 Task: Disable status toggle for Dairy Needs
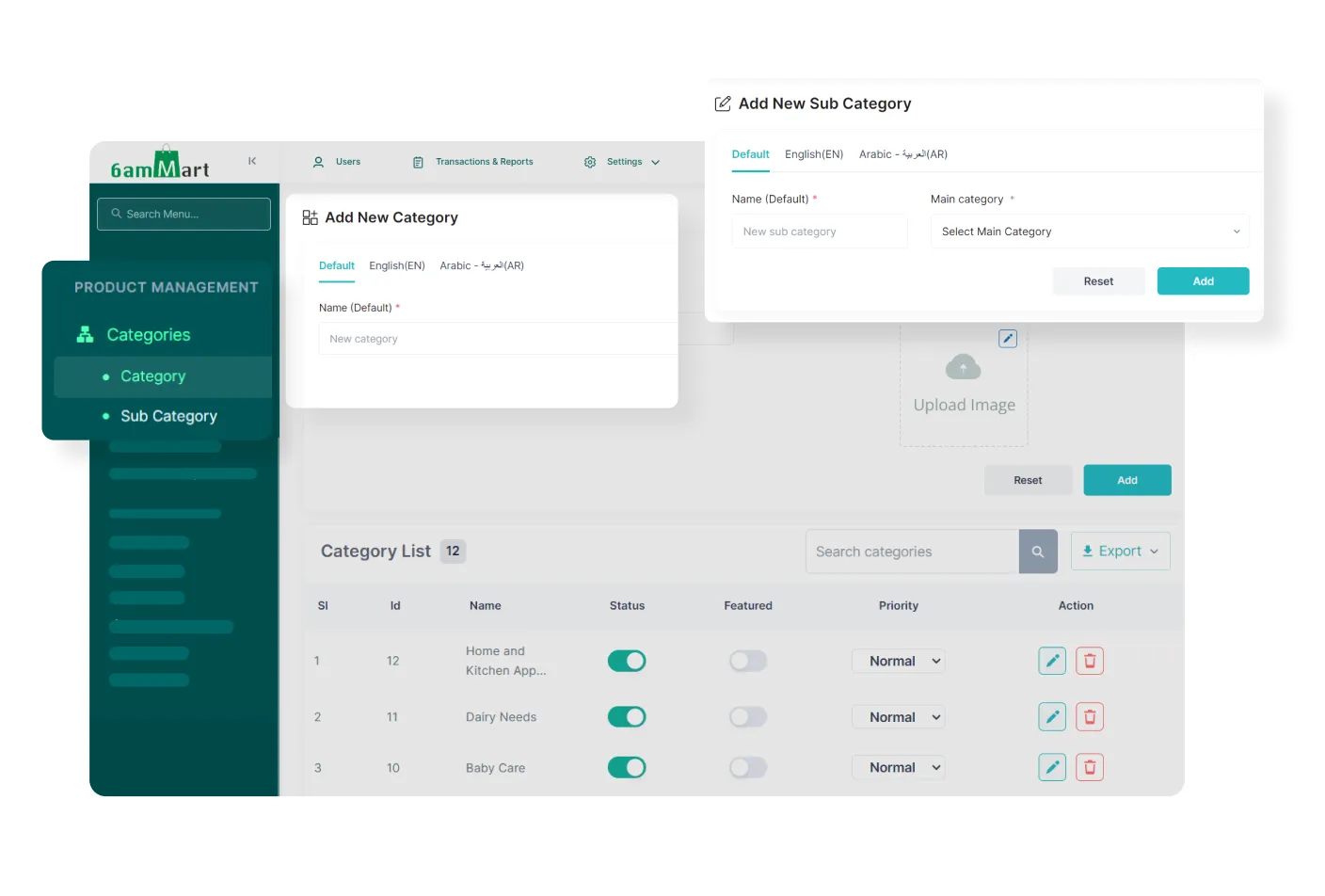tap(627, 717)
